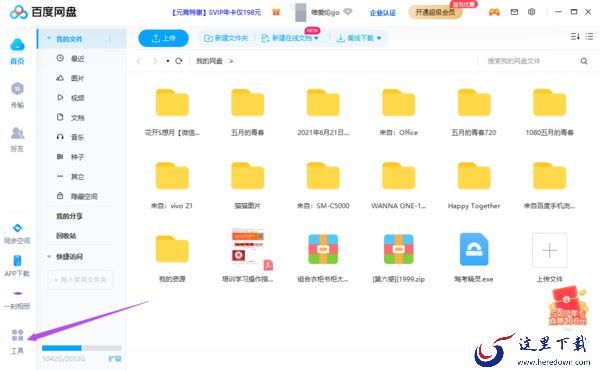
Task: Click the gift box icon in title bar
Action: click(276, 12)
